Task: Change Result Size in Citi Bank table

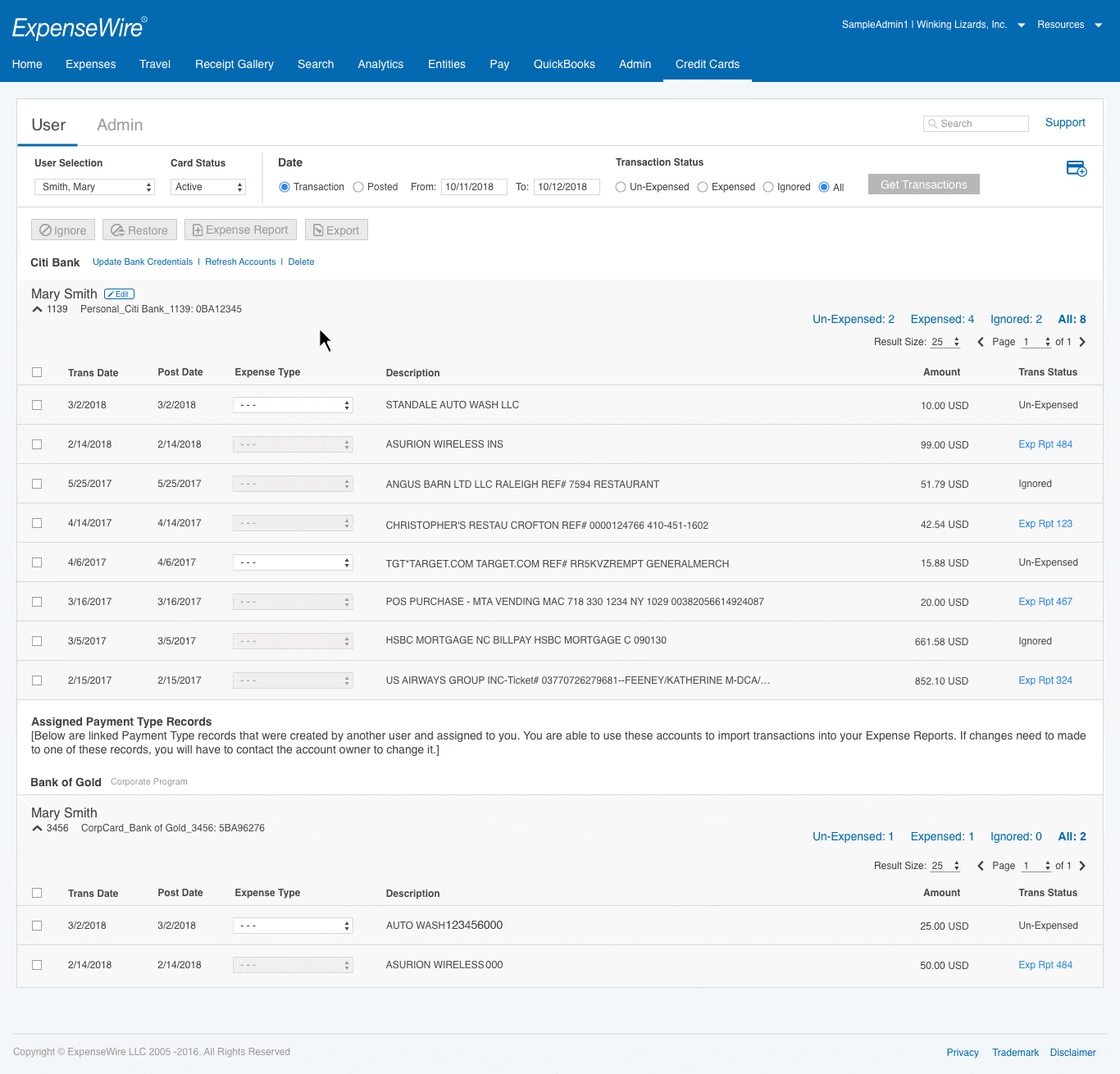Action: tap(945, 342)
